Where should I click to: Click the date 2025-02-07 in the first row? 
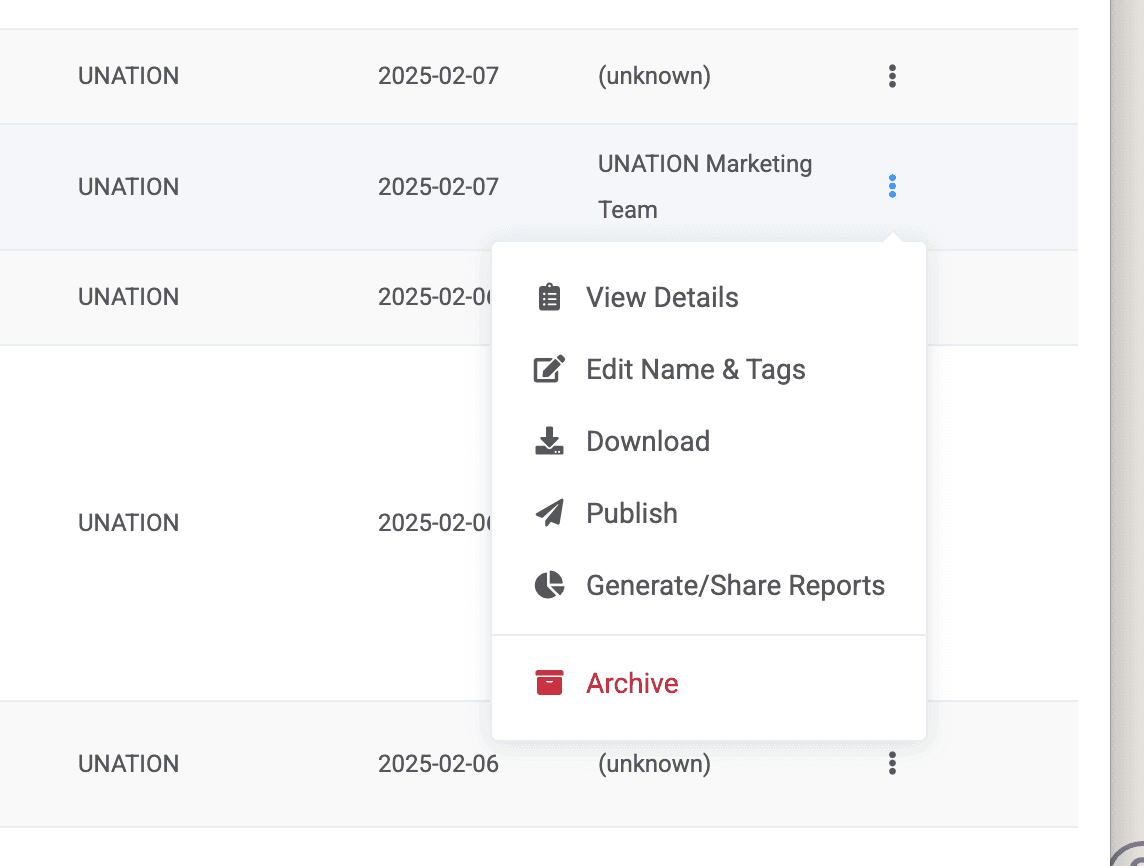(438, 76)
